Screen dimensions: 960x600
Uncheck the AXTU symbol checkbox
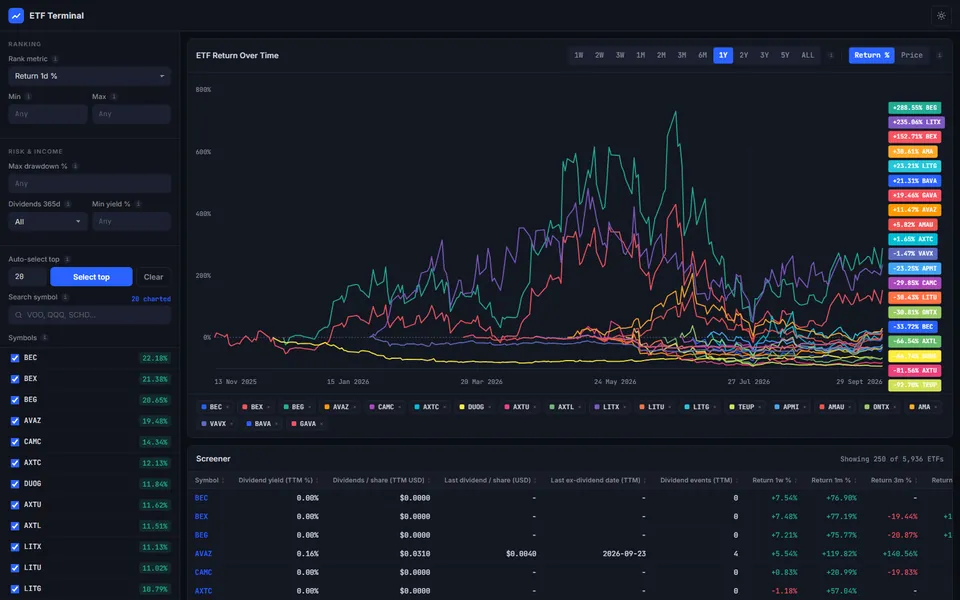[15, 505]
